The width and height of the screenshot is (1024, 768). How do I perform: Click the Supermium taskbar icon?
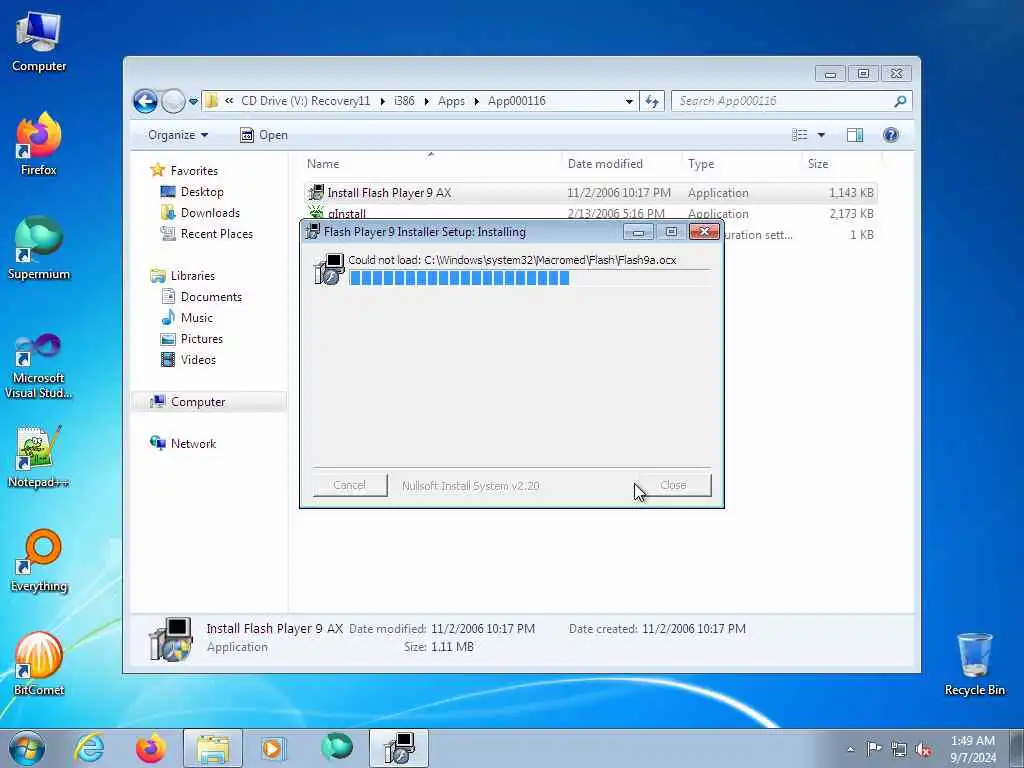pyautogui.click(x=337, y=747)
